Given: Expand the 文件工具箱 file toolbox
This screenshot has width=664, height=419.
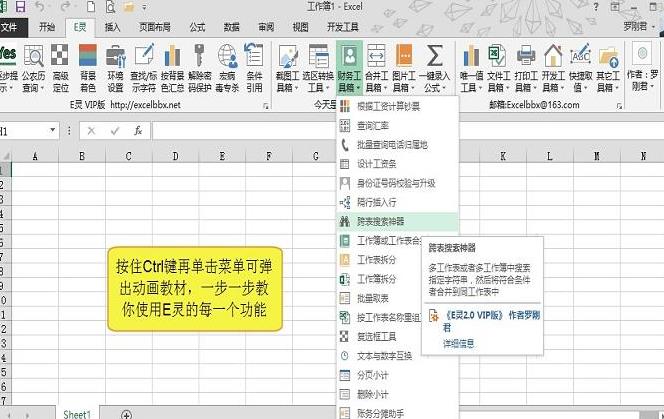Looking at the screenshot, I should pos(498,68).
